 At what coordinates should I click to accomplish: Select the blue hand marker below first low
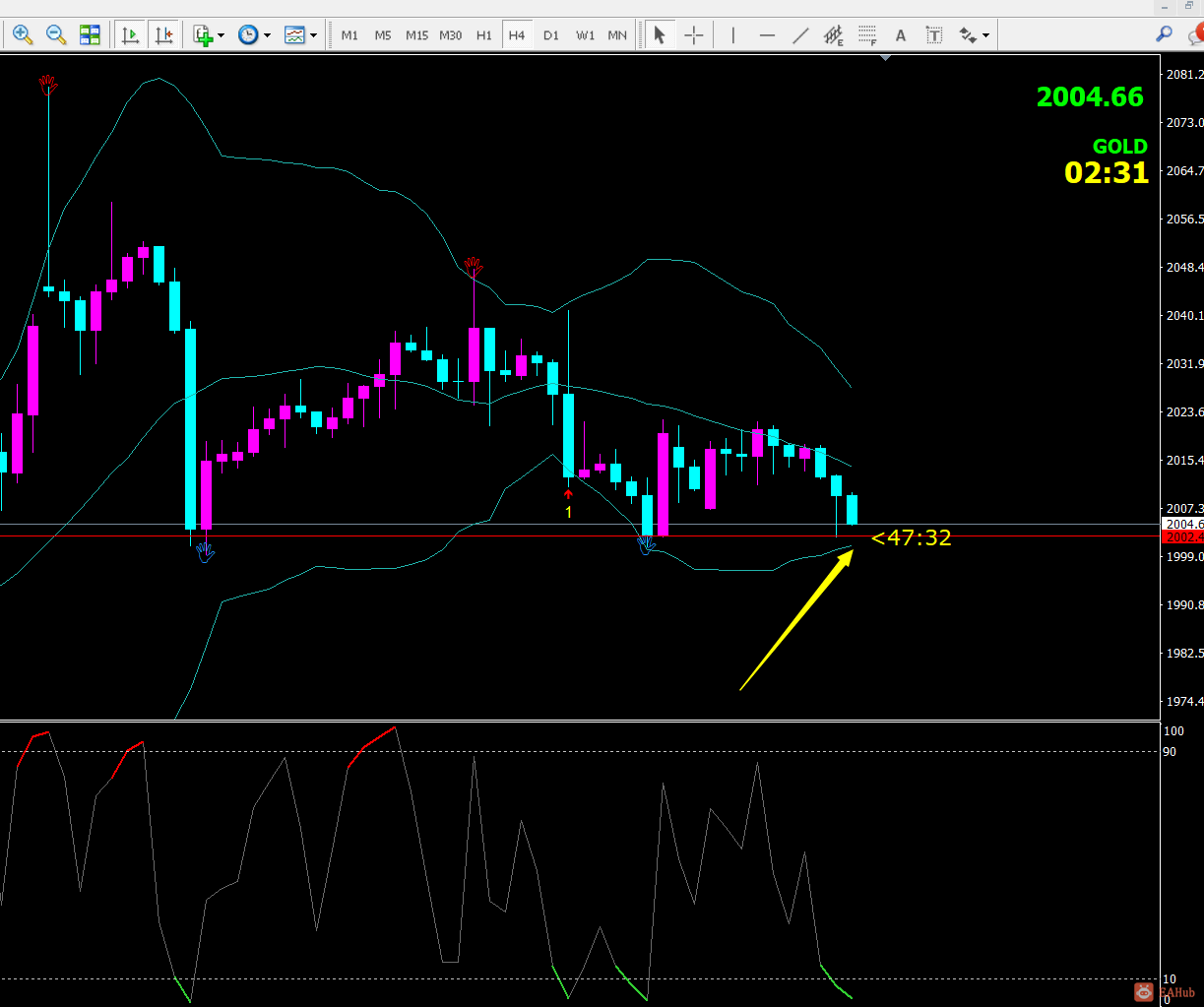click(x=205, y=552)
